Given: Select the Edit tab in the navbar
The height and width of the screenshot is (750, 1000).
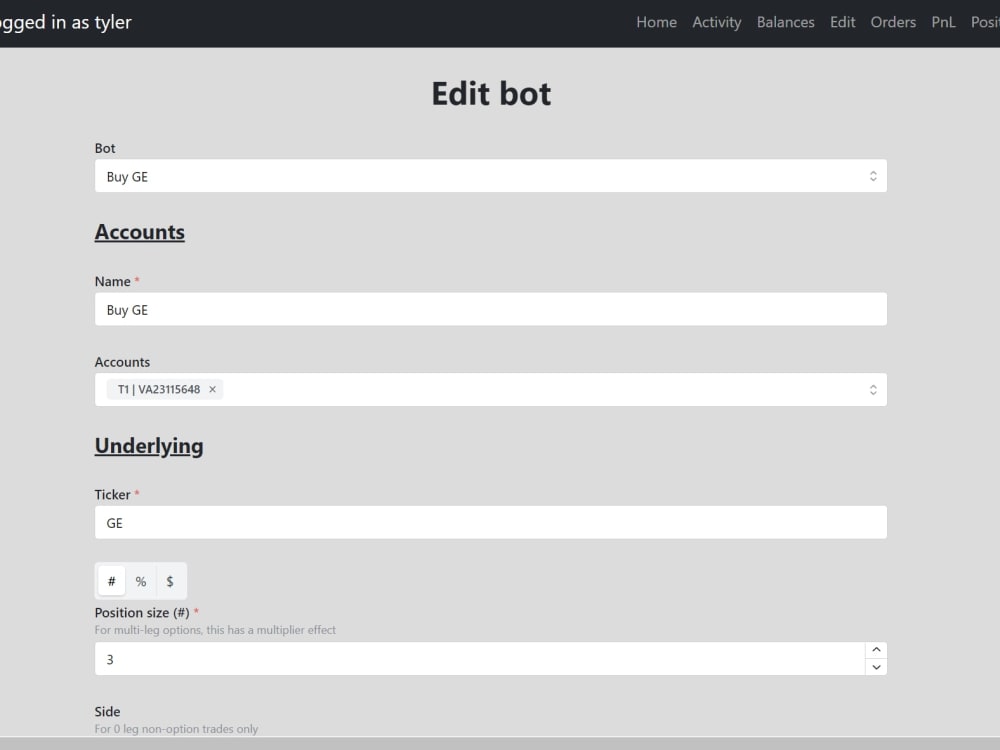Looking at the screenshot, I should click(x=842, y=22).
